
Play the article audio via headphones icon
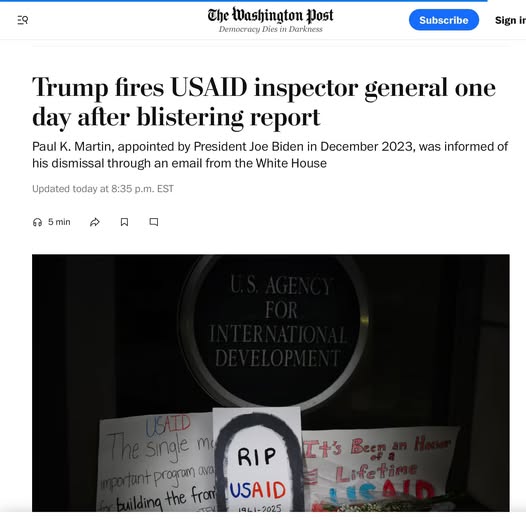pyautogui.click(x=37, y=222)
